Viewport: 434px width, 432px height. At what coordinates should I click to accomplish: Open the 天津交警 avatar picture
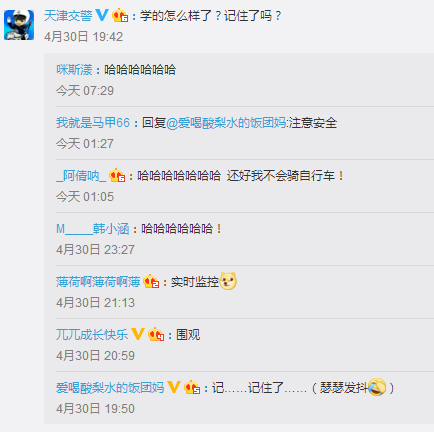[x=19, y=25]
